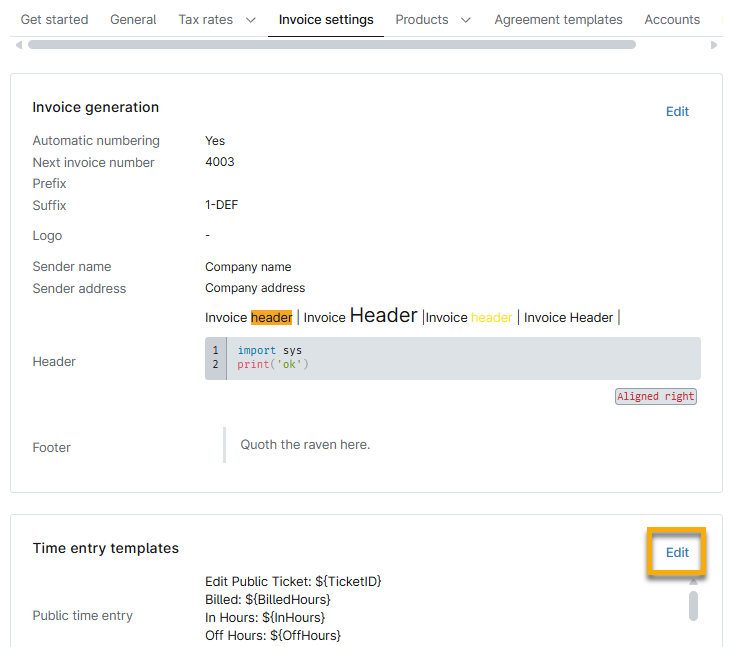Click the vertical scrollbar in time entry templates
The image size is (731, 647).
(x=693, y=606)
